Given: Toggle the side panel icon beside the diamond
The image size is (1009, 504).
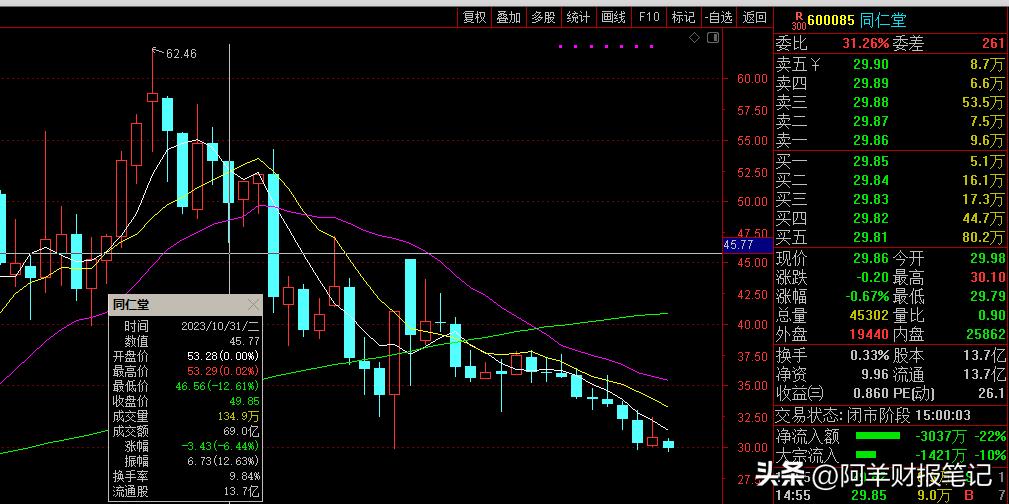Looking at the screenshot, I should [x=712, y=37].
